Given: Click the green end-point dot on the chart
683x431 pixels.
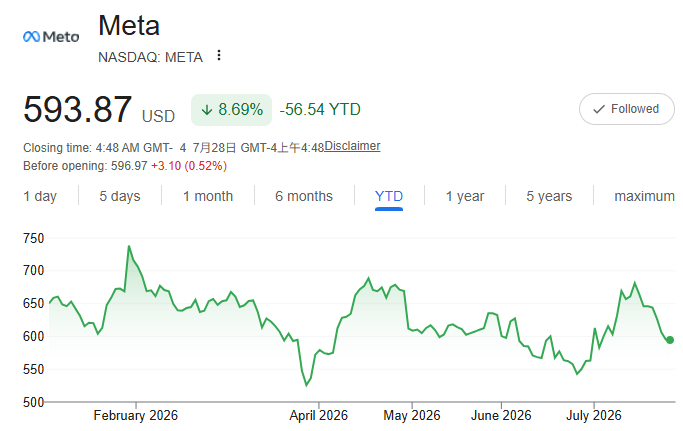Looking at the screenshot, I should (670, 340).
